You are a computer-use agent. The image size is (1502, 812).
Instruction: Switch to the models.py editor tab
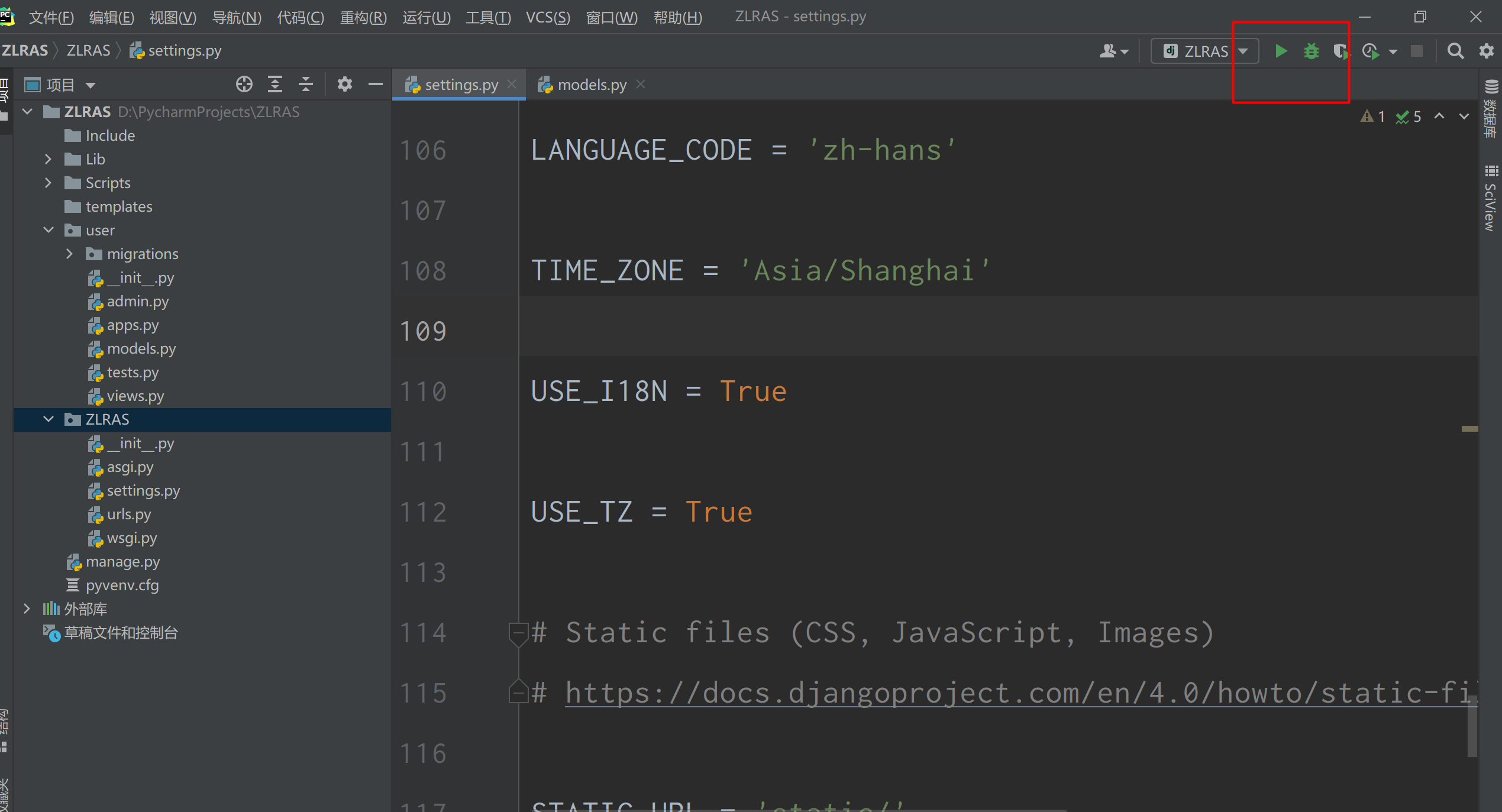(591, 85)
